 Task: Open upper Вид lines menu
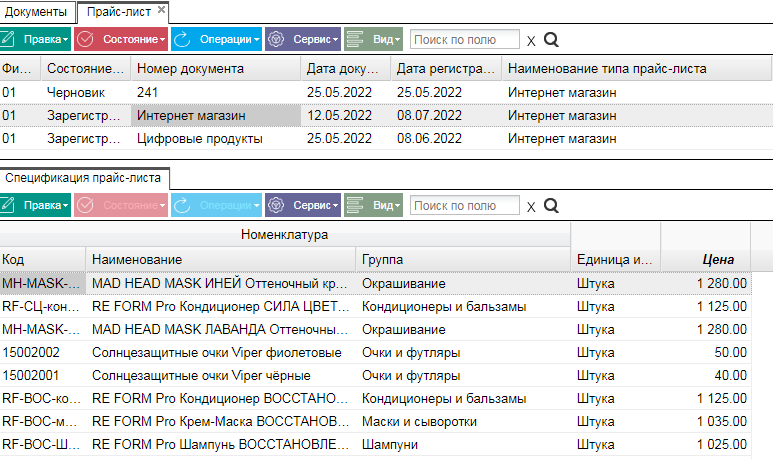(373, 39)
